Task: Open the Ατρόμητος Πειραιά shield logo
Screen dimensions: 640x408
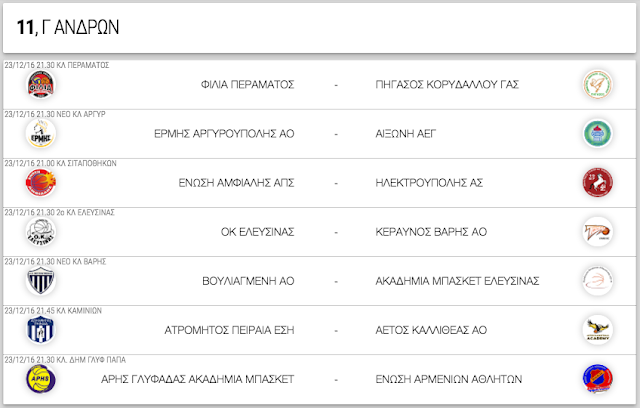Action: pos(40,330)
